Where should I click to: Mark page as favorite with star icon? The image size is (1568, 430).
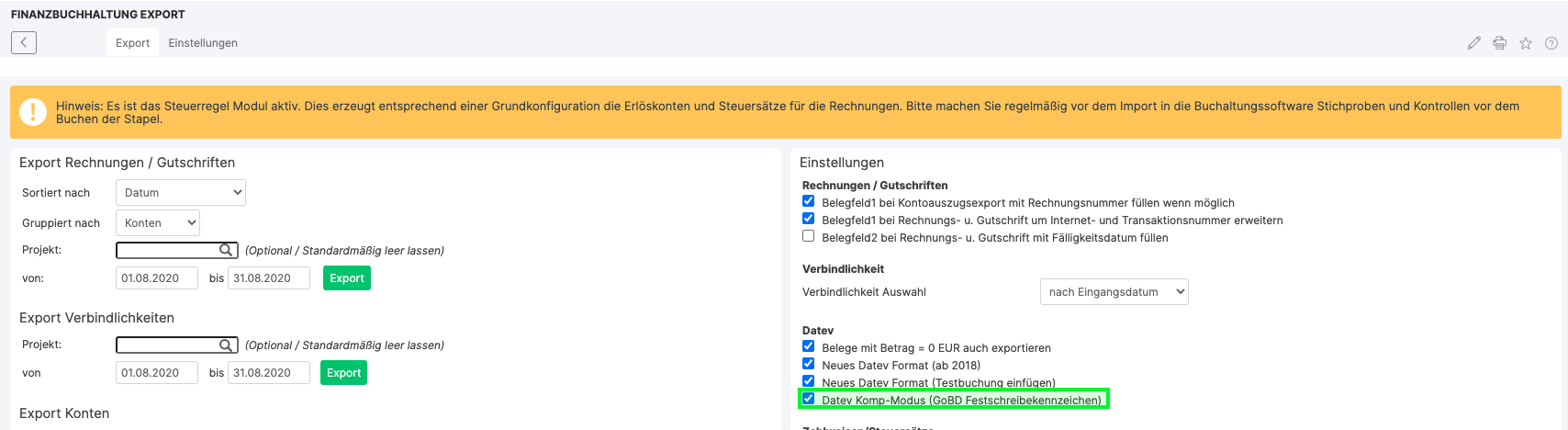(1526, 43)
